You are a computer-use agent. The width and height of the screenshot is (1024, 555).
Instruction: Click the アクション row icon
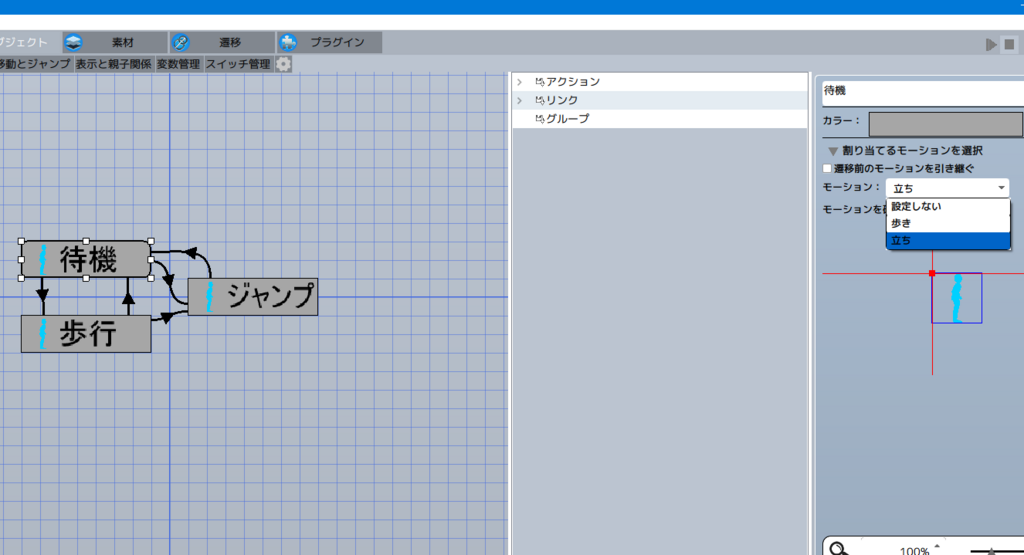[x=539, y=82]
